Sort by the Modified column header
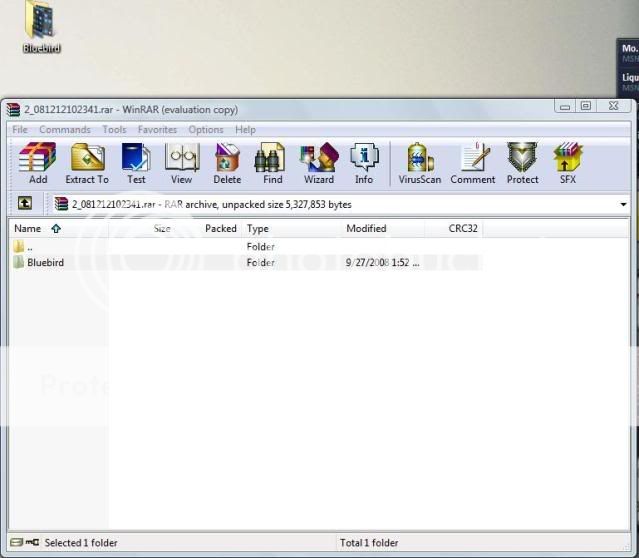 pyautogui.click(x=383, y=228)
